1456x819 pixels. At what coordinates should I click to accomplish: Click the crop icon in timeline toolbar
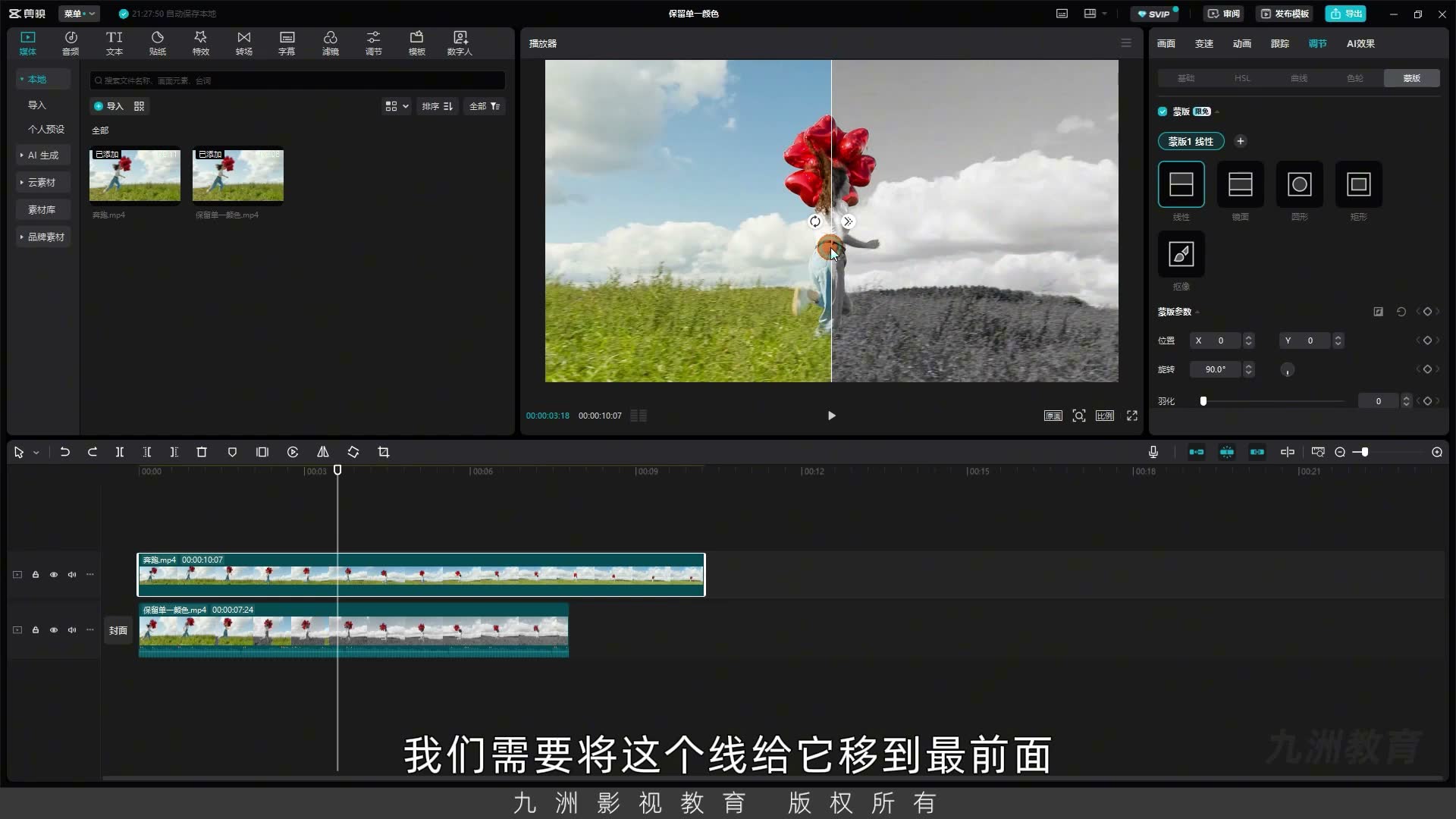click(384, 452)
